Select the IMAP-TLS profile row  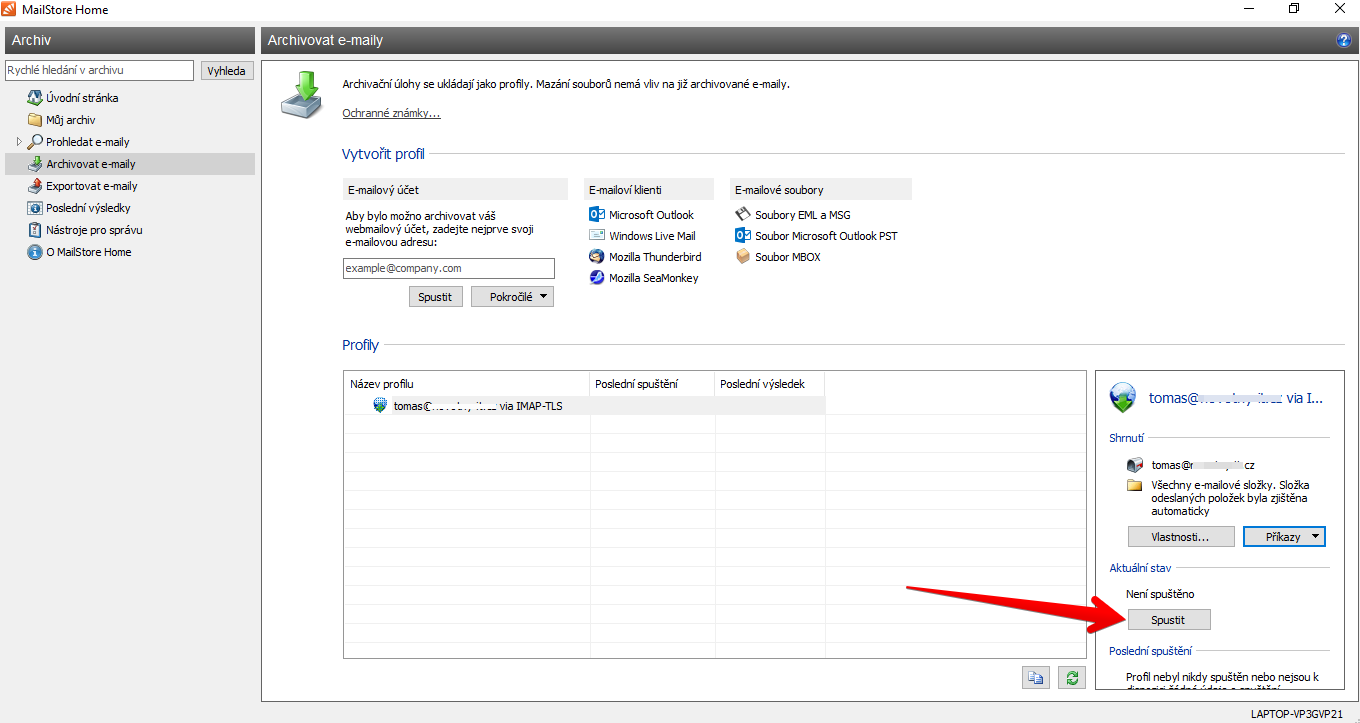click(x=585, y=406)
